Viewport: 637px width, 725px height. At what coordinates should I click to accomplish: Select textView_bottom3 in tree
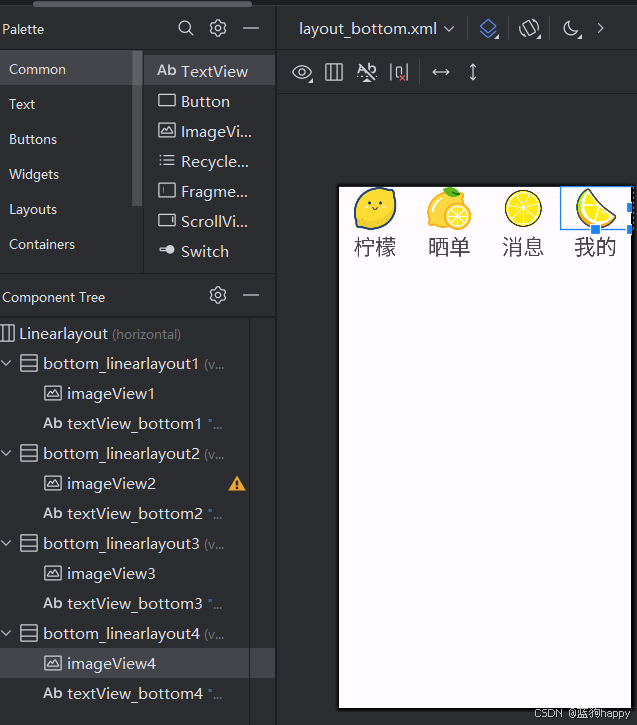pos(125,603)
